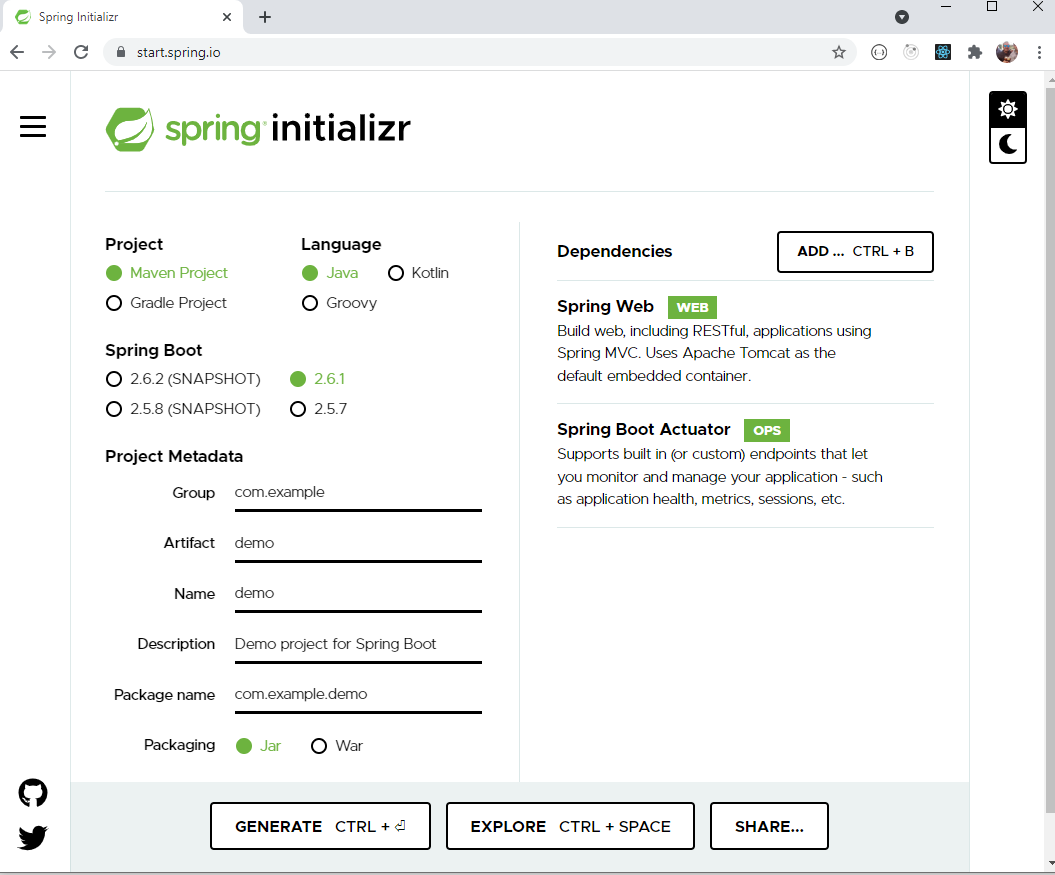Click the ADD dependencies button
This screenshot has height=875, width=1055.
tap(855, 252)
